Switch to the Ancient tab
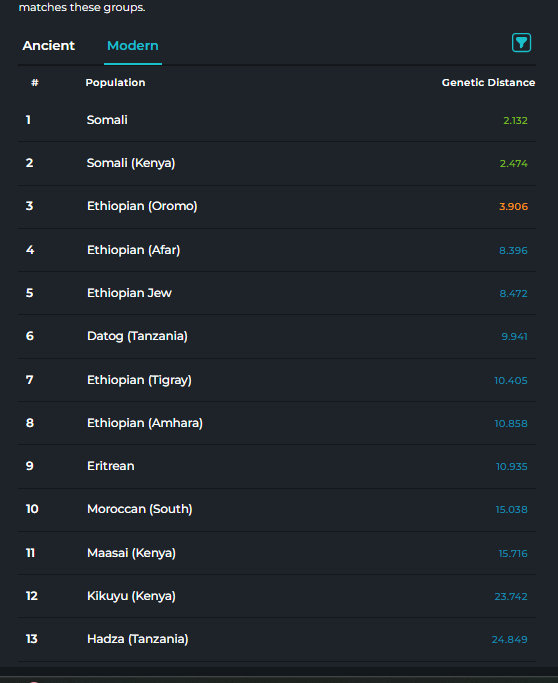The image size is (558, 683). pos(48,46)
